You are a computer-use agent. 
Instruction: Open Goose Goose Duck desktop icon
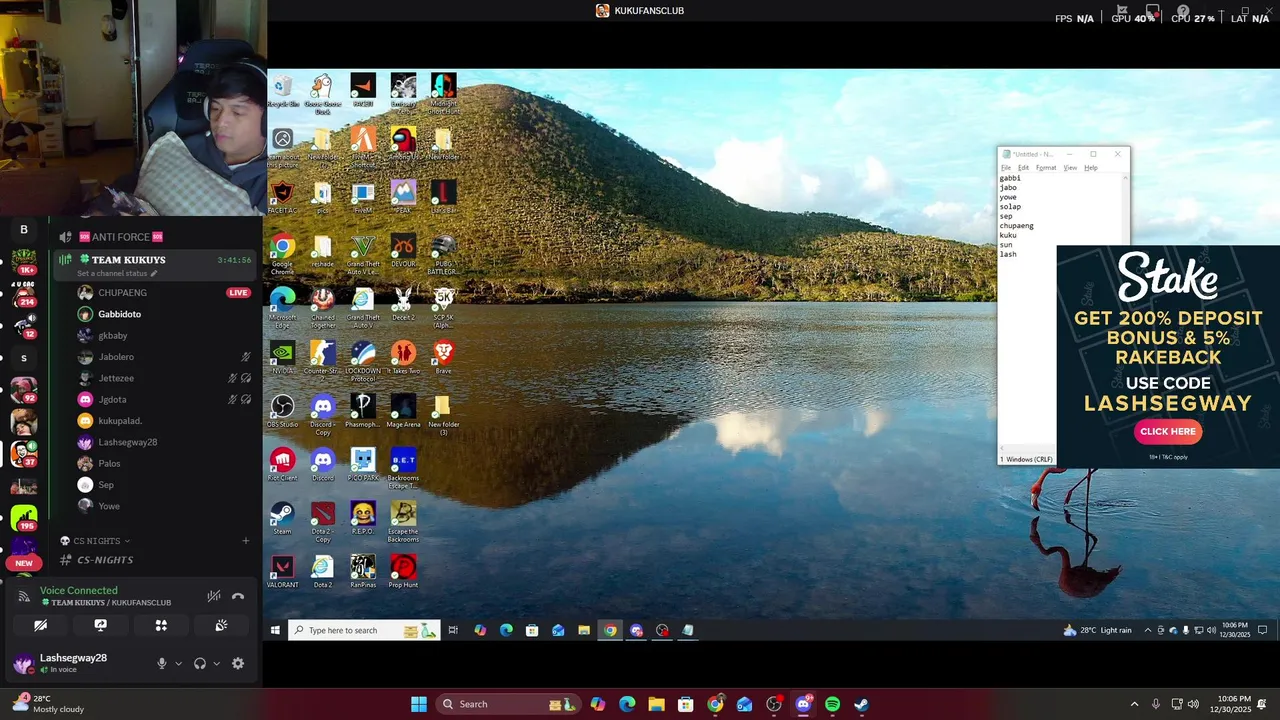322,93
